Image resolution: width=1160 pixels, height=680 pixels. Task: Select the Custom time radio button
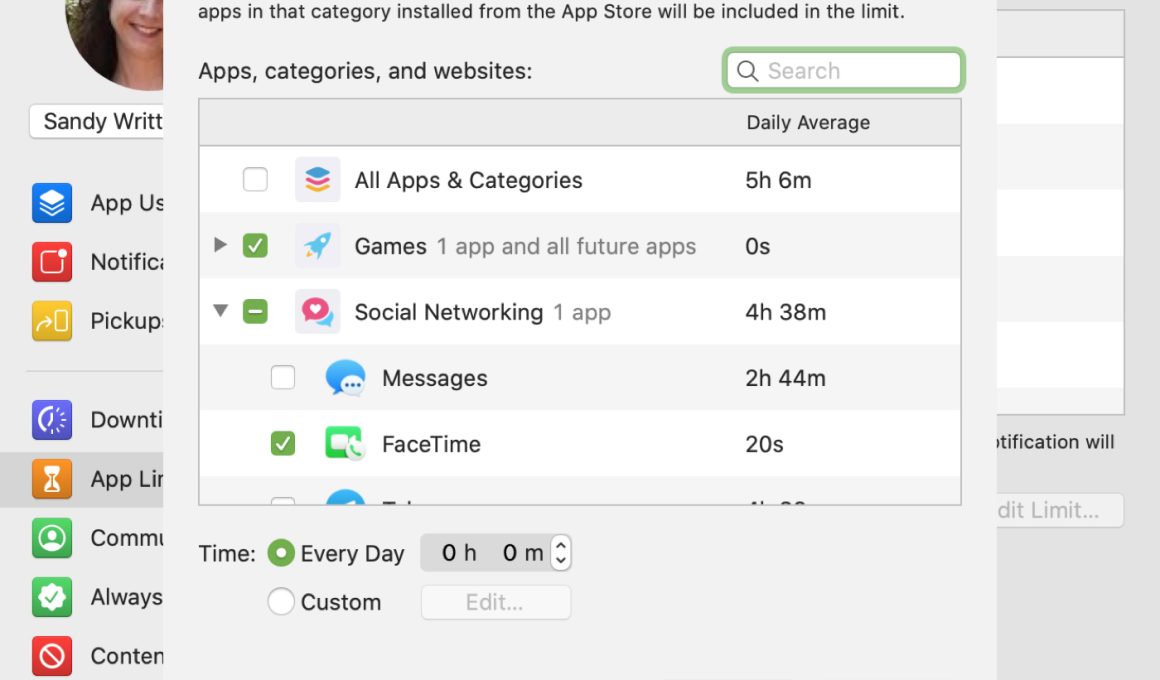(x=281, y=602)
